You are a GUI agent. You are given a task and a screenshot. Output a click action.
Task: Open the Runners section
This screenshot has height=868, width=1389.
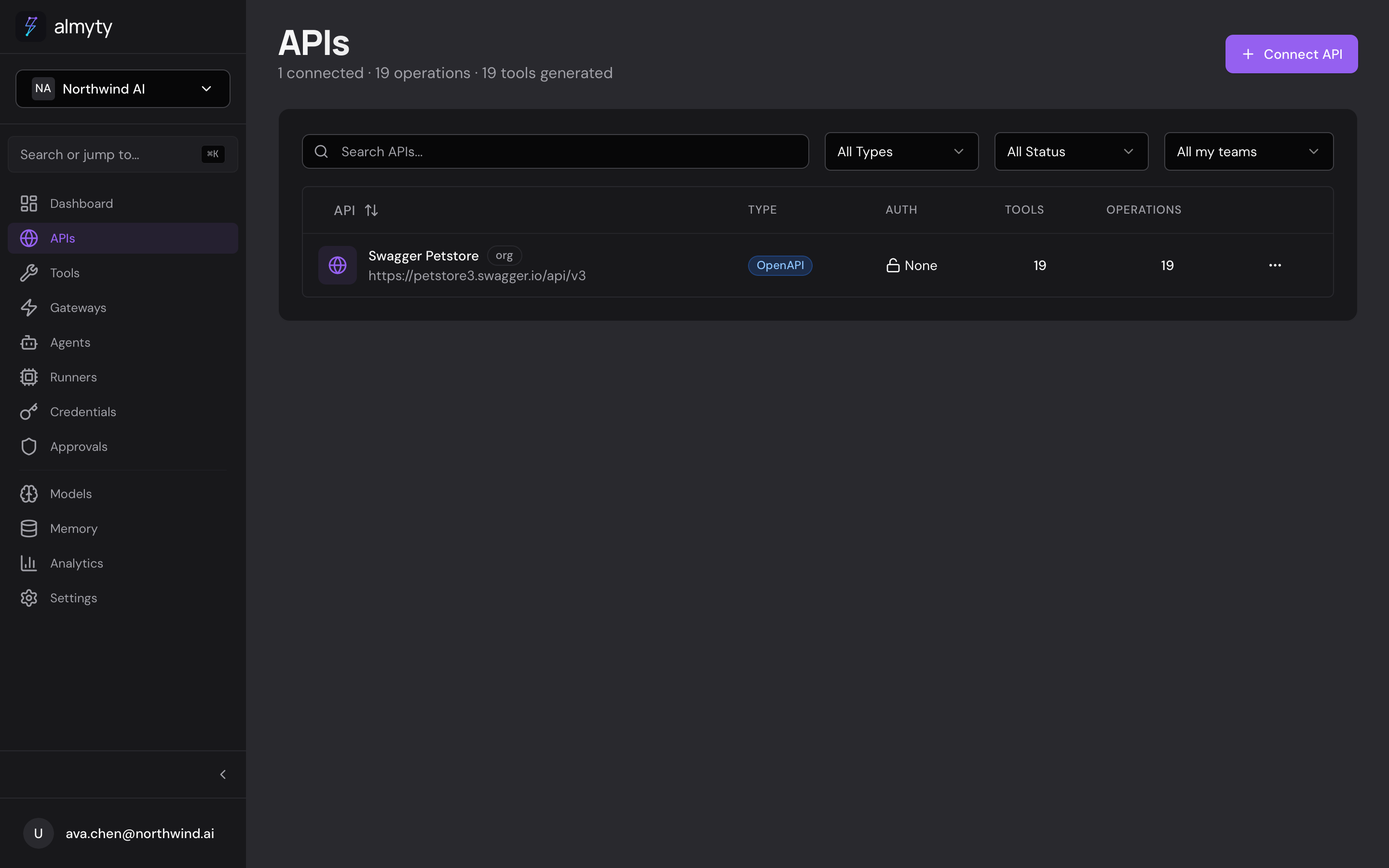point(123,377)
